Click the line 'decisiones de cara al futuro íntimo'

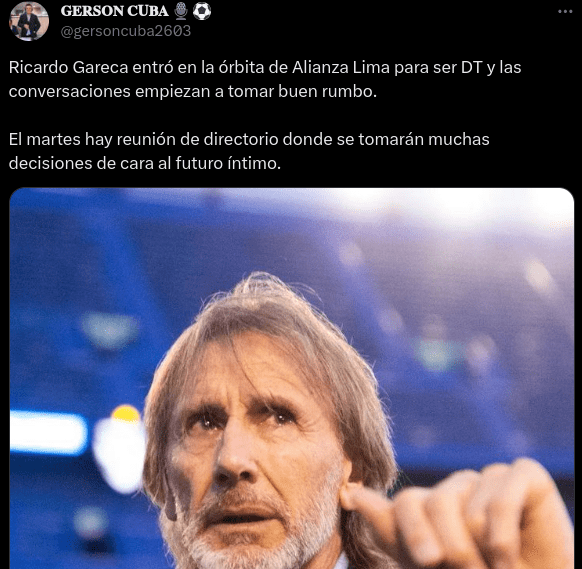[x=145, y=163]
